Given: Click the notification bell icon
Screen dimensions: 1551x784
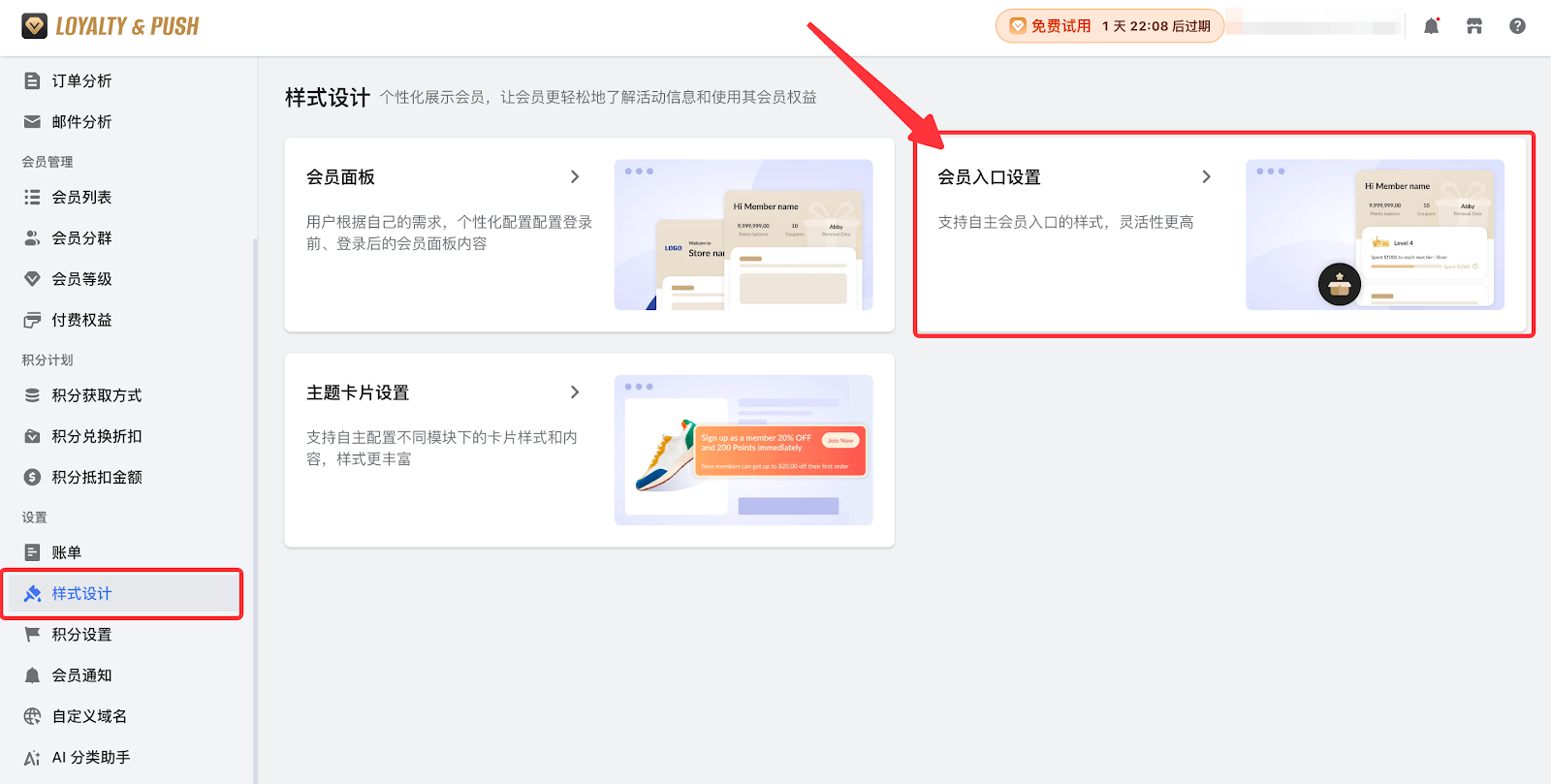Looking at the screenshot, I should pos(1431,26).
